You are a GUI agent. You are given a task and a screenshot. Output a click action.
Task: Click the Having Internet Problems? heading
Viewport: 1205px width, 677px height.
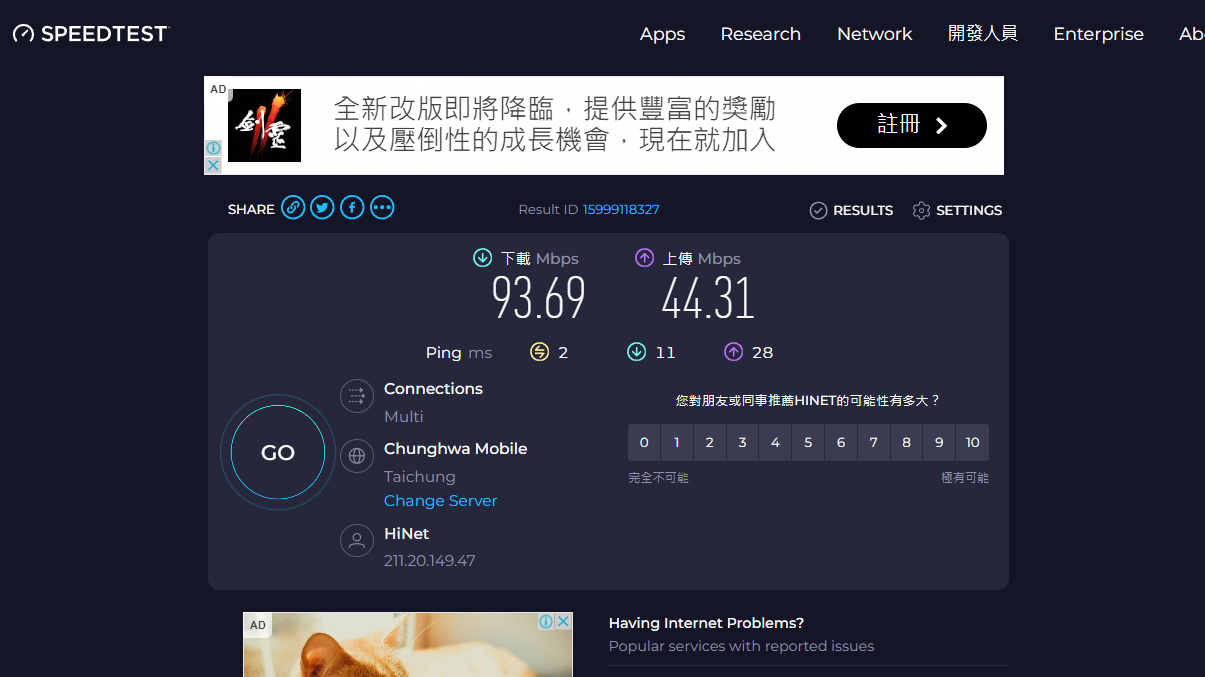pyautogui.click(x=707, y=623)
